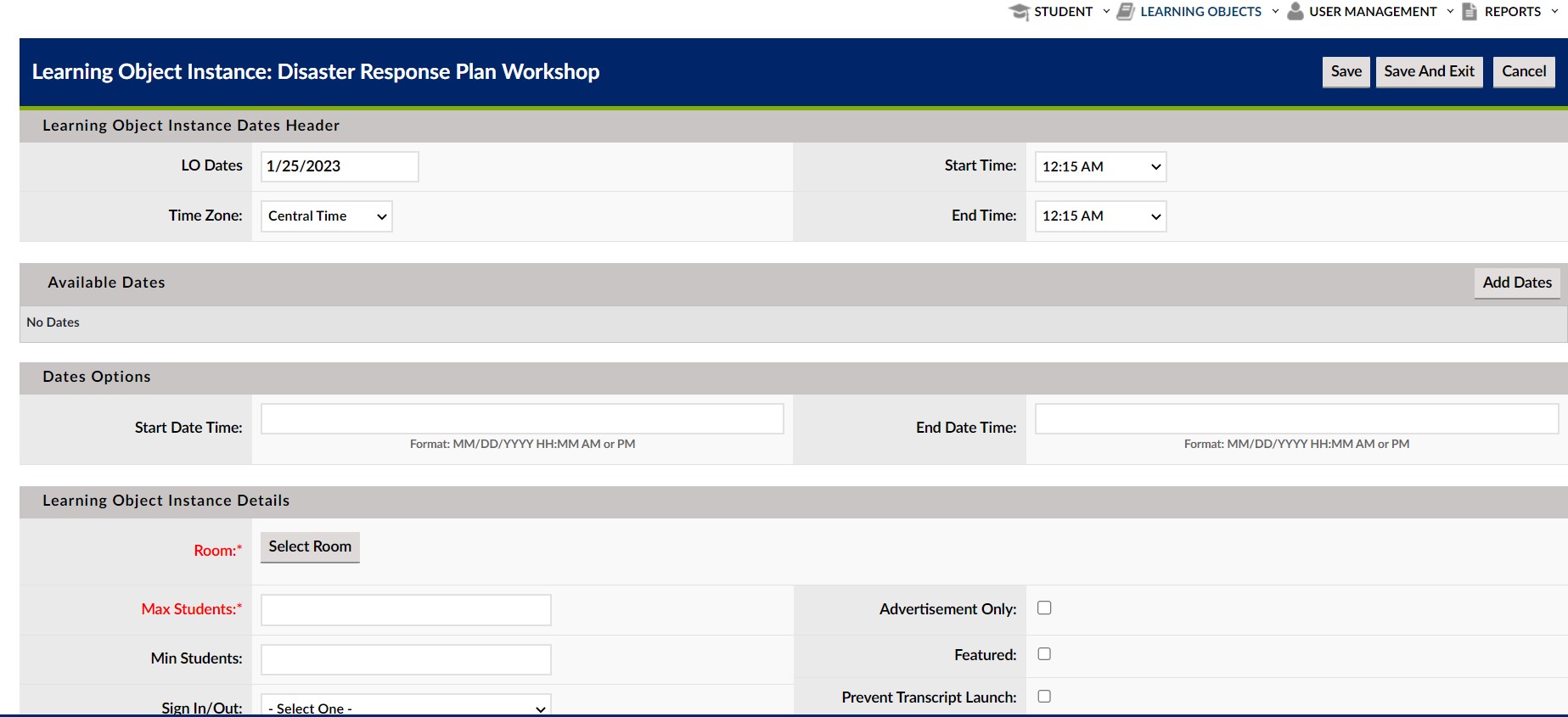Toggle the Advertisement Only checkbox

tap(1044, 608)
